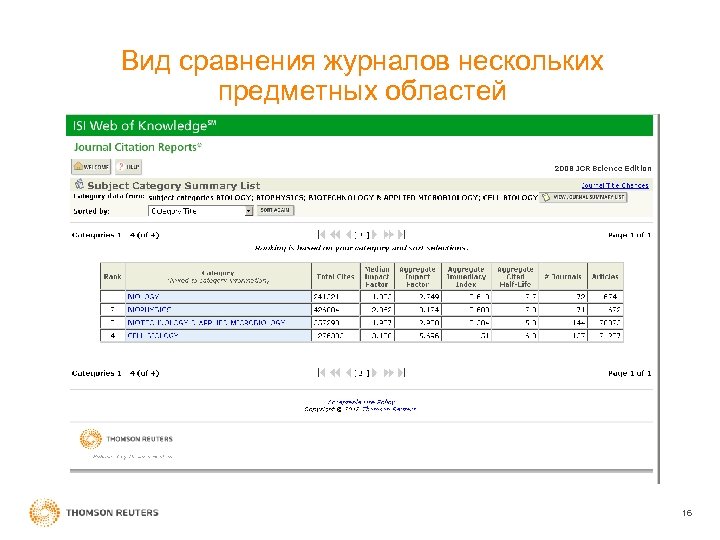Click the Category column header
Screen dimensions: 720x540
pyautogui.click(x=218, y=276)
